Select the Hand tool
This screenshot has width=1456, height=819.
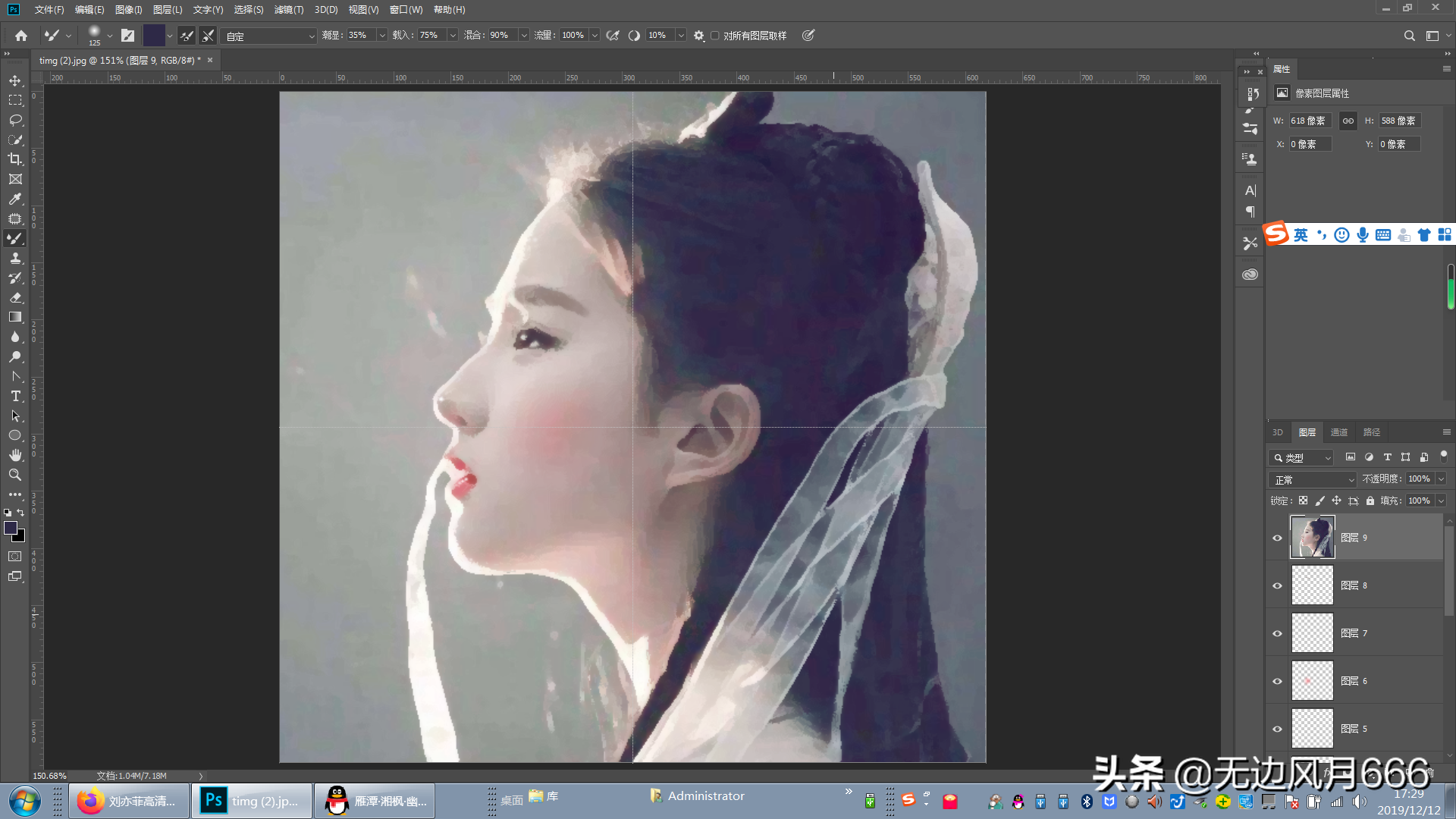tap(15, 455)
